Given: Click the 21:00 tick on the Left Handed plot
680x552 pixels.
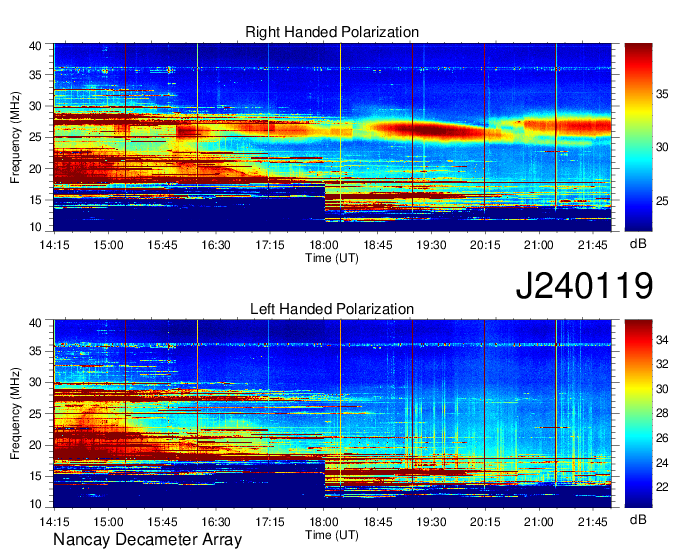Looking at the screenshot, I should tap(539, 521).
